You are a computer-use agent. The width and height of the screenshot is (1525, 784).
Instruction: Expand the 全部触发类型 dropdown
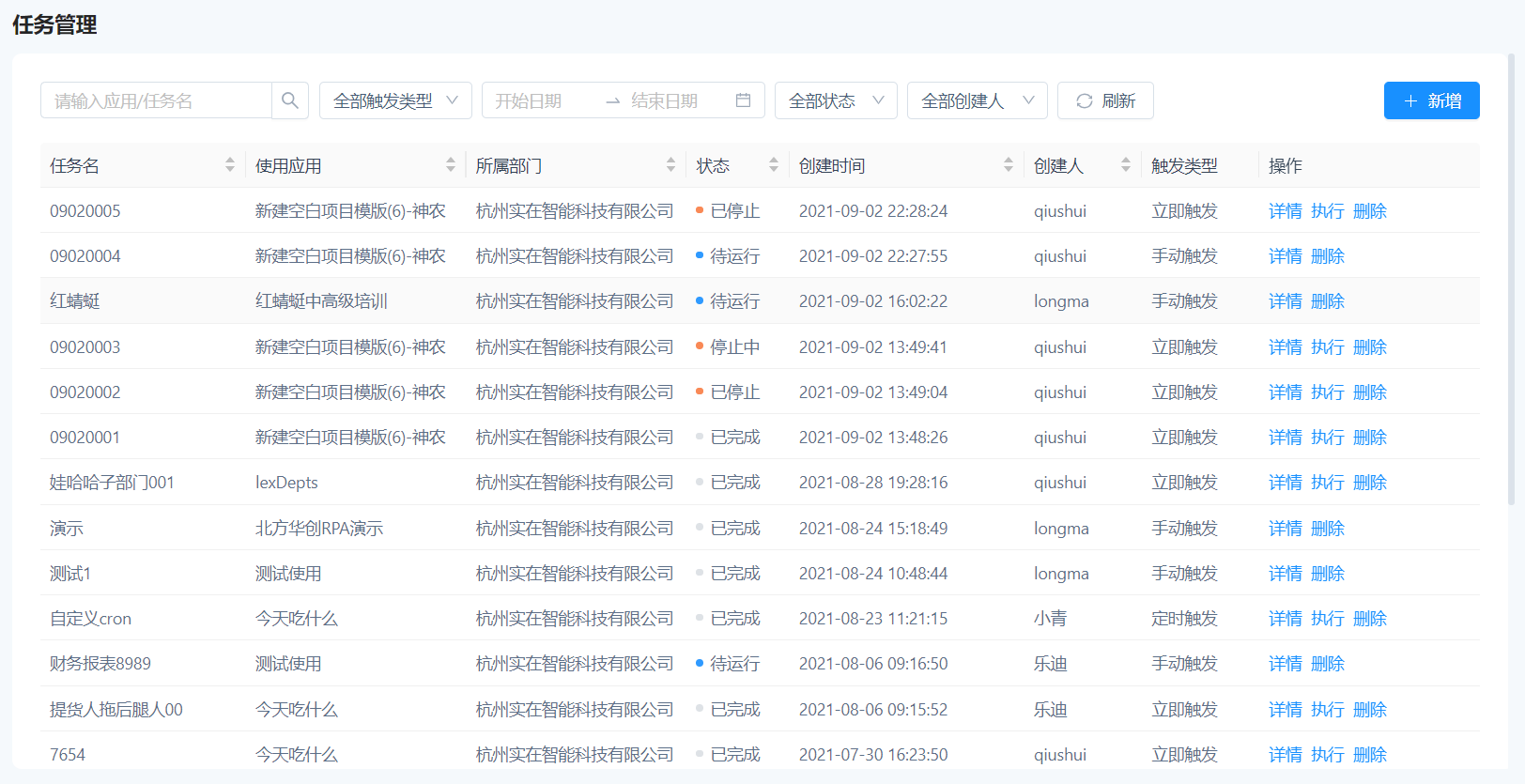coord(395,100)
